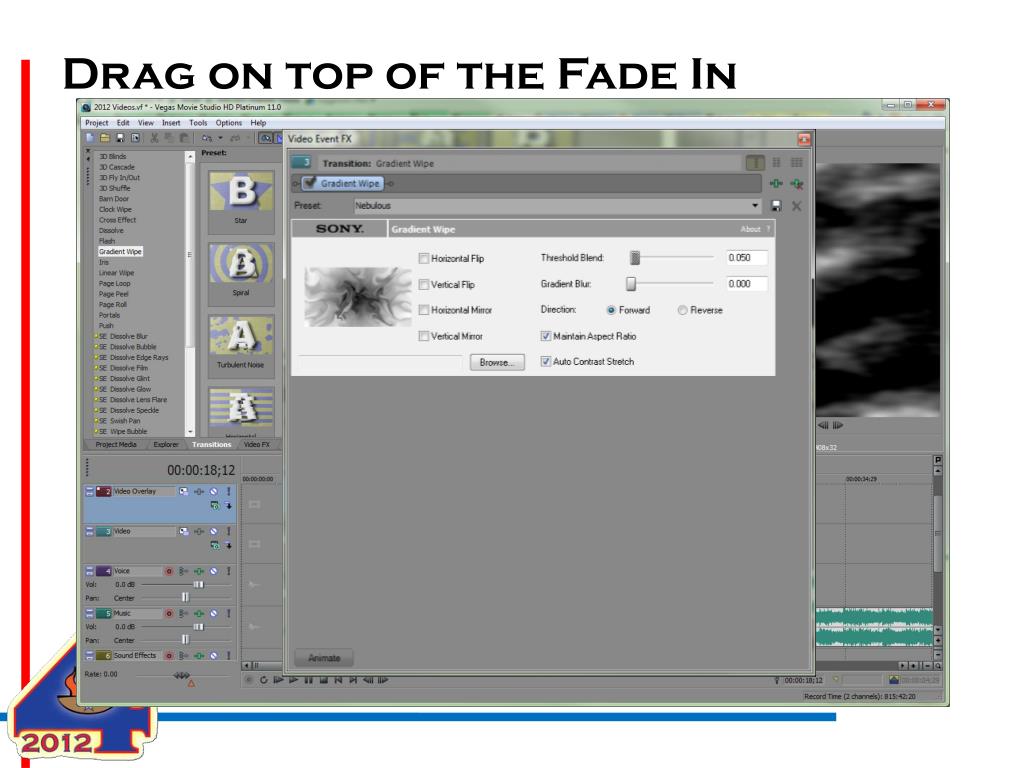Click the Save project floppy icon
Viewport: 1024px width, 768px height.
click(x=120, y=138)
